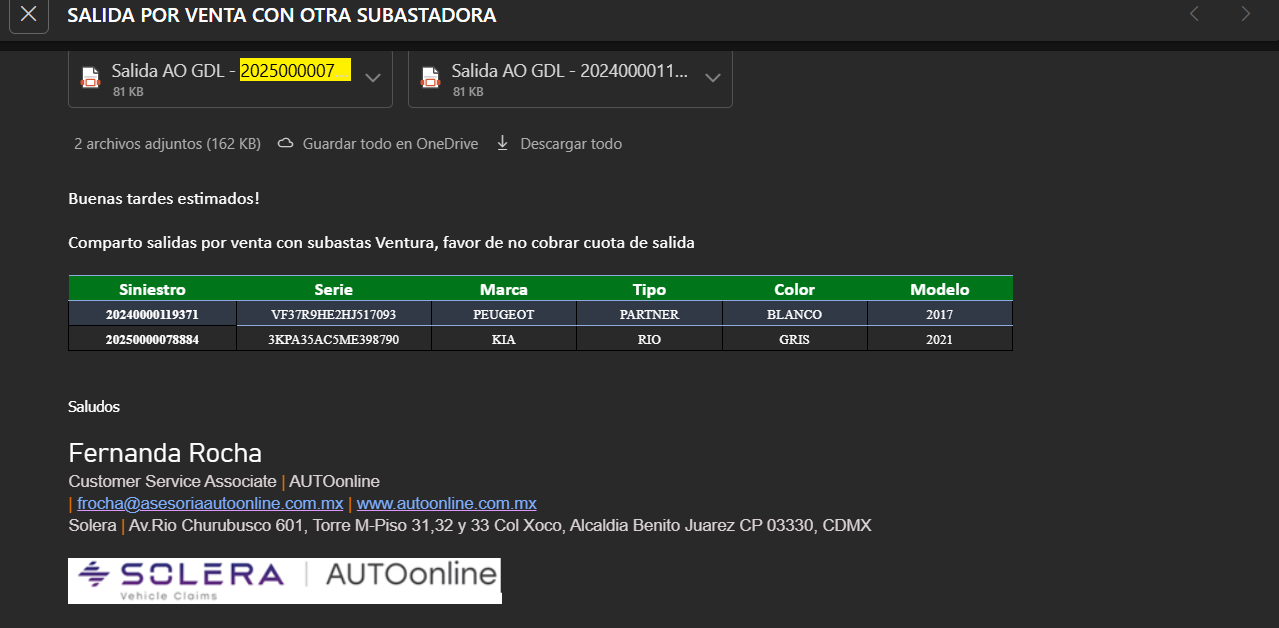The width and height of the screenshot is (1279, 628).
Task: Open the www.autoonline.com.mx website link
Action: point(447,503)
